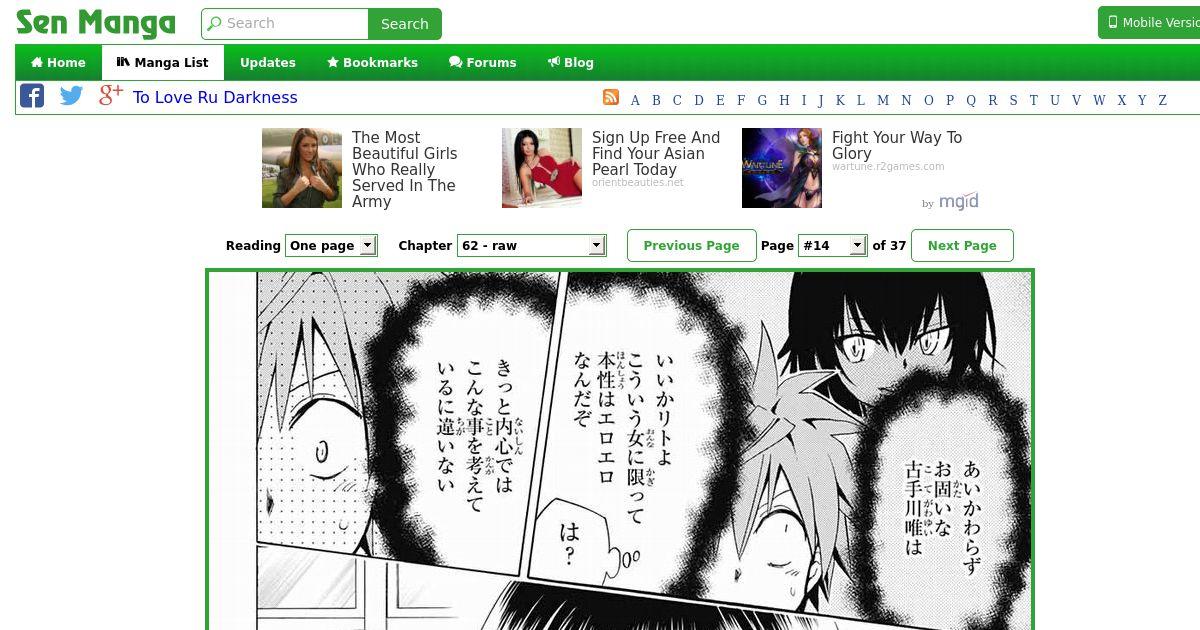Open the Manga List tab
The image size is (1200, 630).
[162, 62]
